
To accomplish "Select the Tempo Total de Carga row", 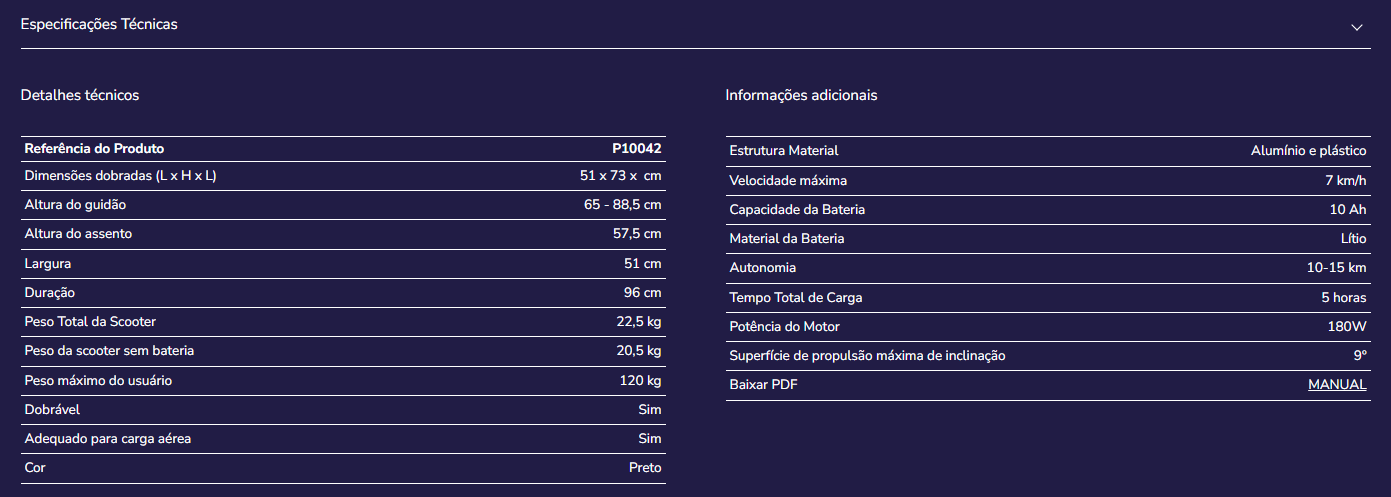I will point(1048,298).
